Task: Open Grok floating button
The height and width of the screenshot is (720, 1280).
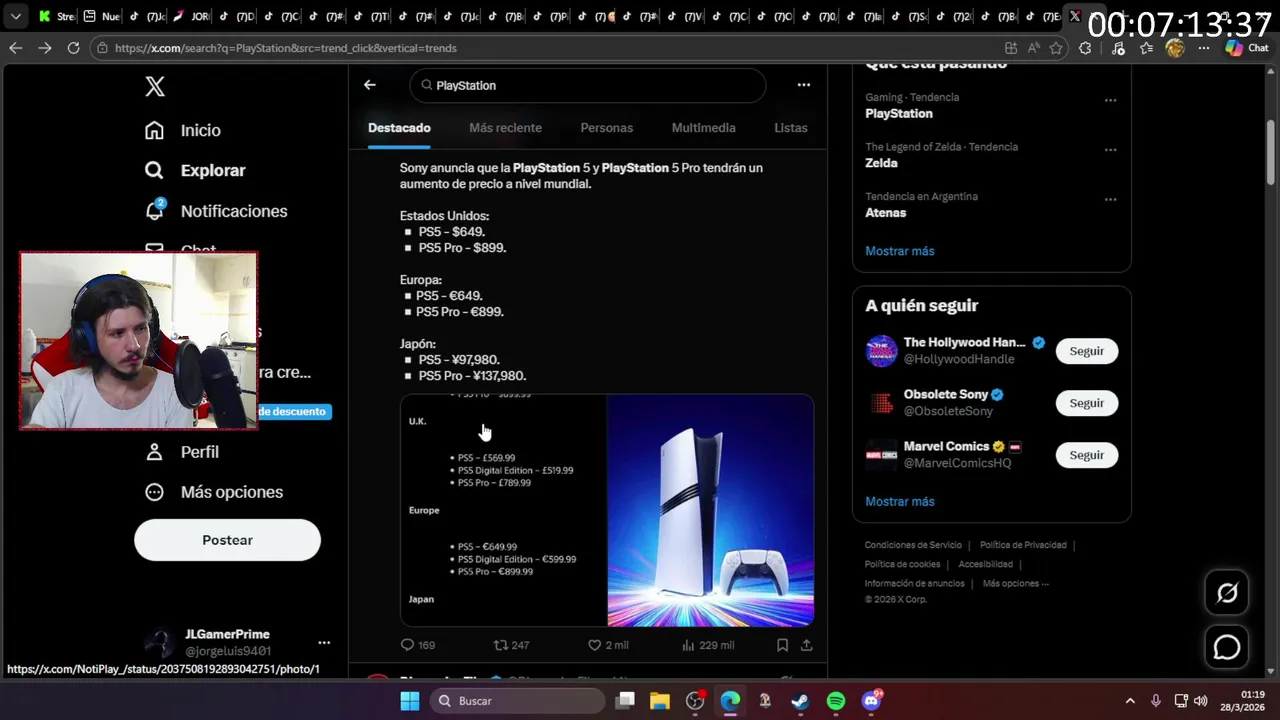Action: (1227, 593)
